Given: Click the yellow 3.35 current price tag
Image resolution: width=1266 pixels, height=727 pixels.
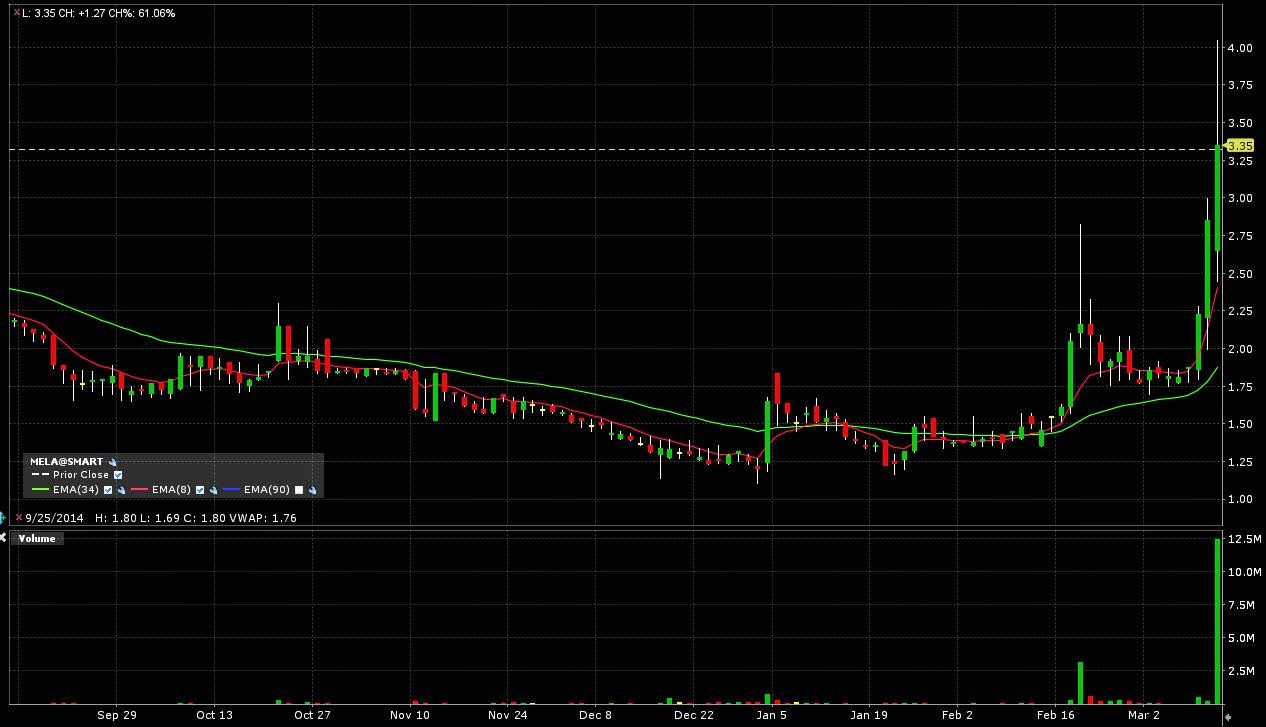Looking at the screenshot, I should pyautogui.click(x=1239, y=146).
